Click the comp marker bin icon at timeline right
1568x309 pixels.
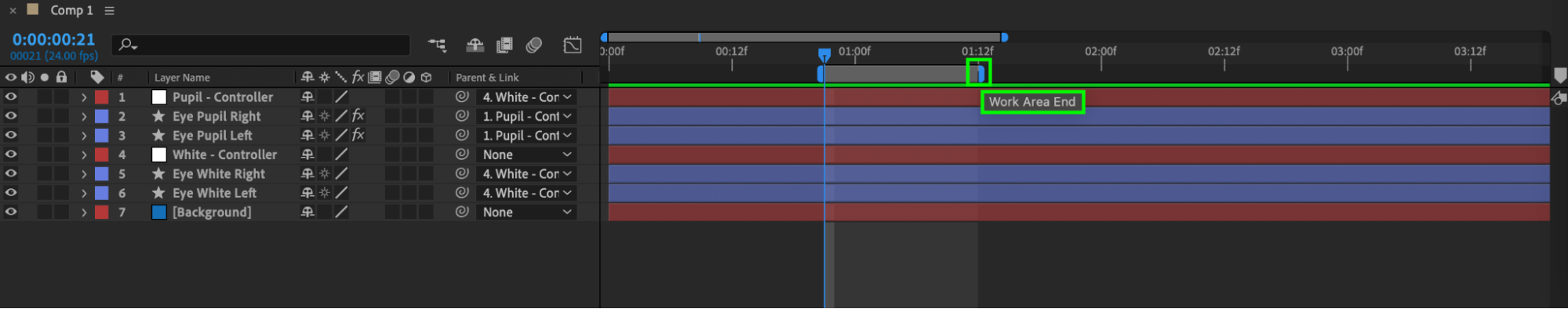click(x=1560, y=75)
